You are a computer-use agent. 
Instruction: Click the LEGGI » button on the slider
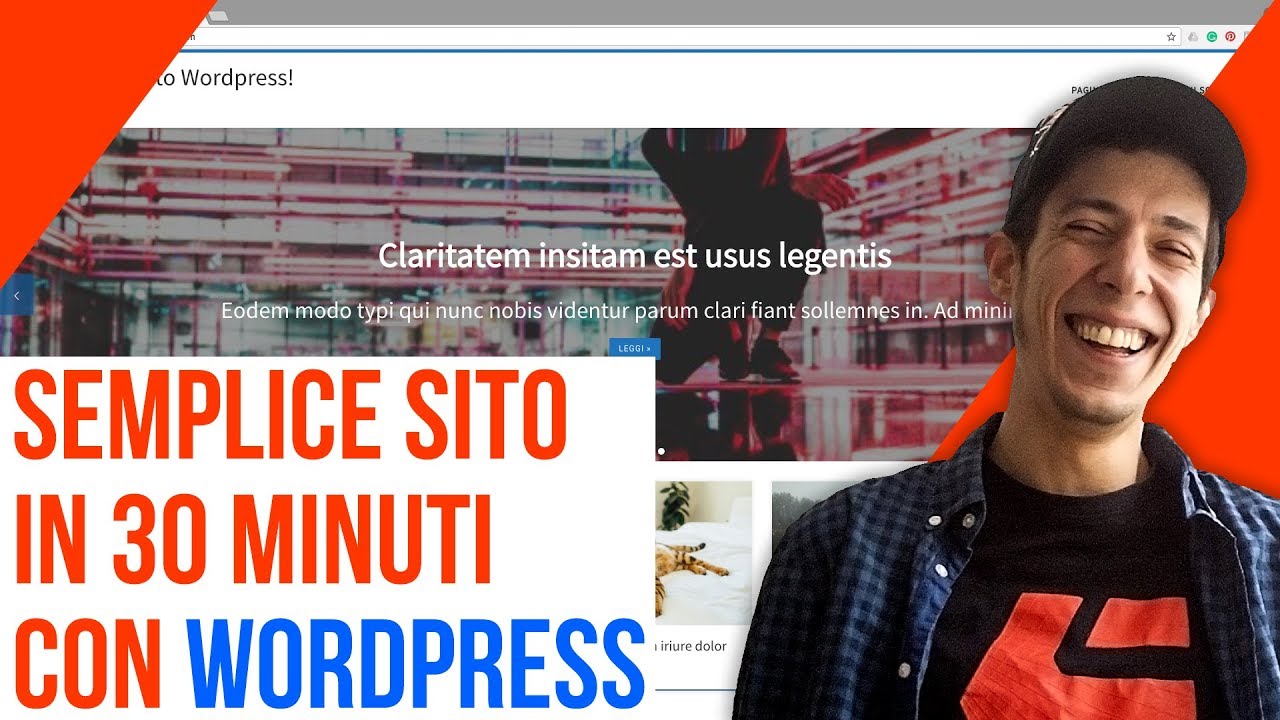click(634, 348)
